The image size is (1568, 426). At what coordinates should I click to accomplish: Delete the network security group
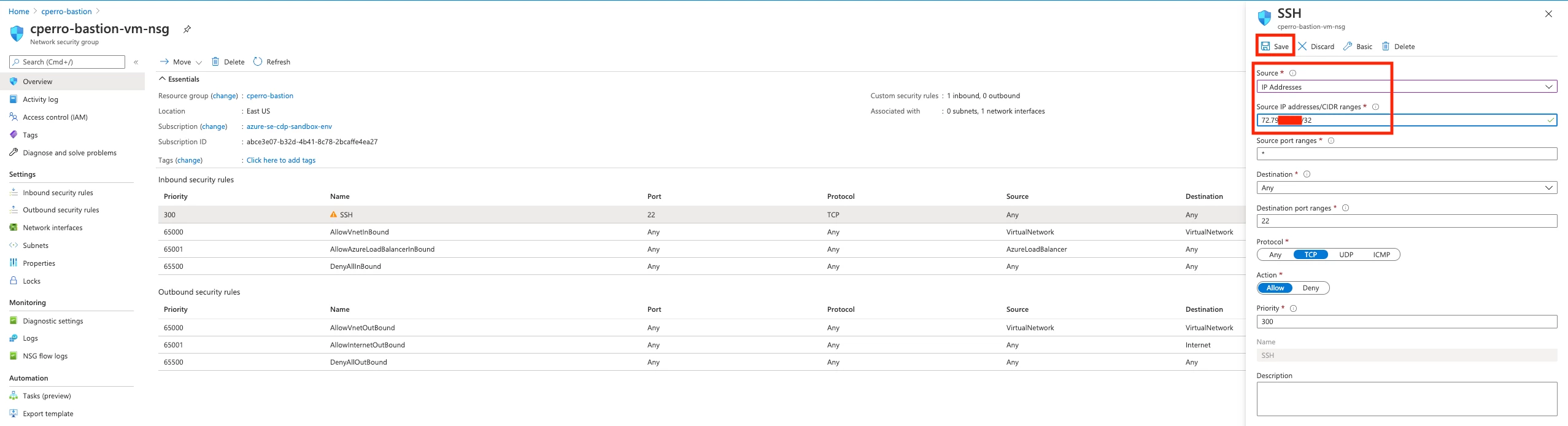[228, 61]
